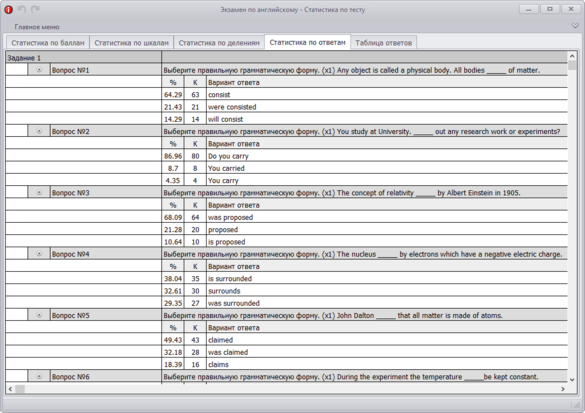The height and width of the screenshot is (413, 585).
Task: Click the vertical scrollbar up arrow
Action: [x=572, y=56]
